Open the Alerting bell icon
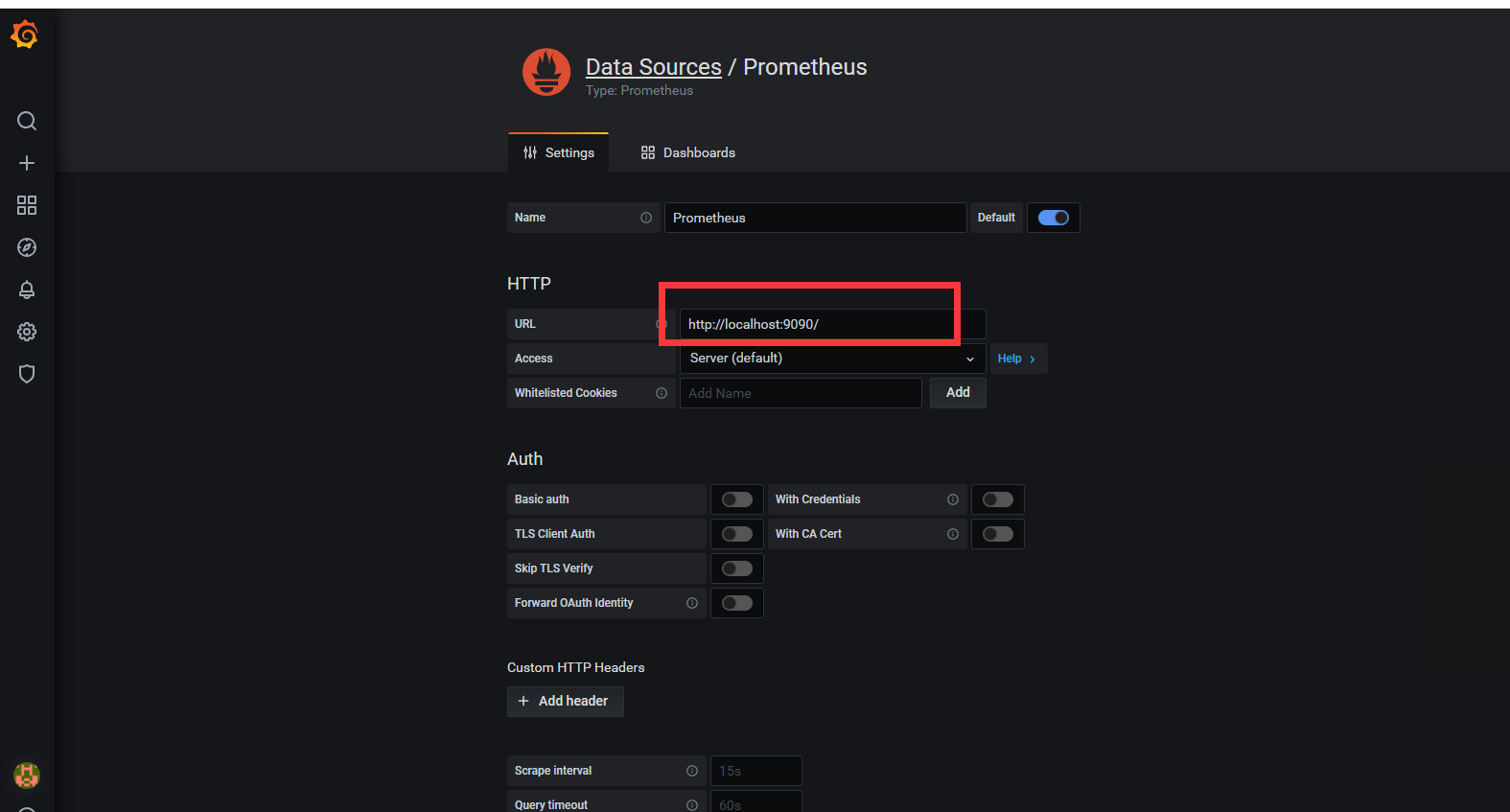 [27, 290]
